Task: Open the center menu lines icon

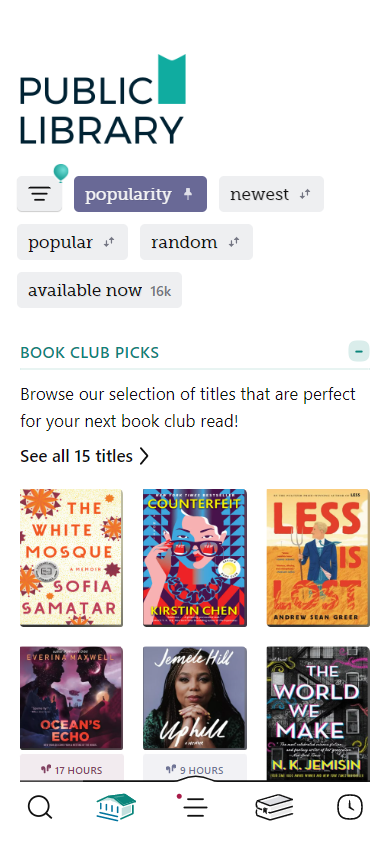Action: tap(193, 807)
